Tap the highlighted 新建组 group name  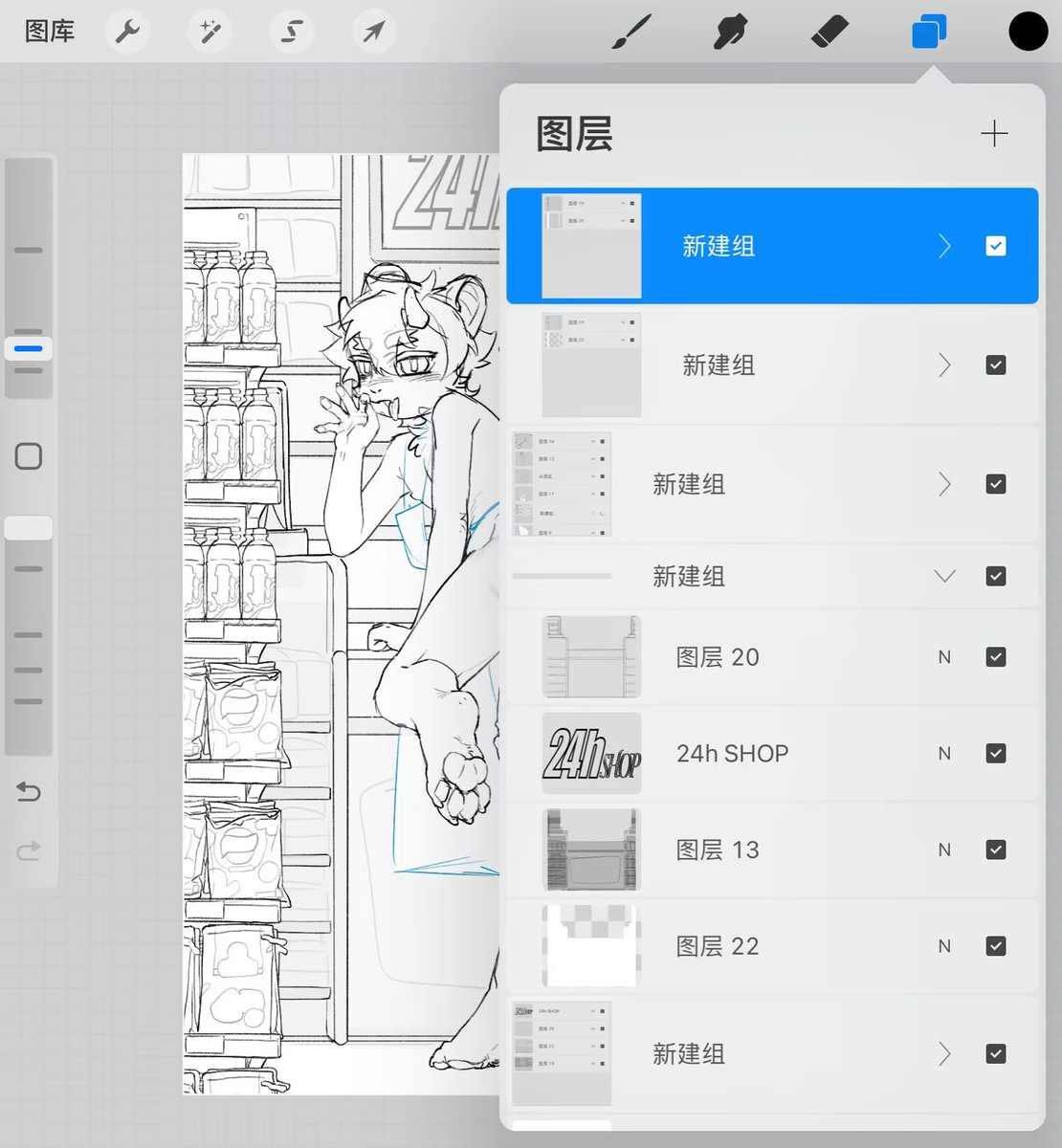coord(719,246)
